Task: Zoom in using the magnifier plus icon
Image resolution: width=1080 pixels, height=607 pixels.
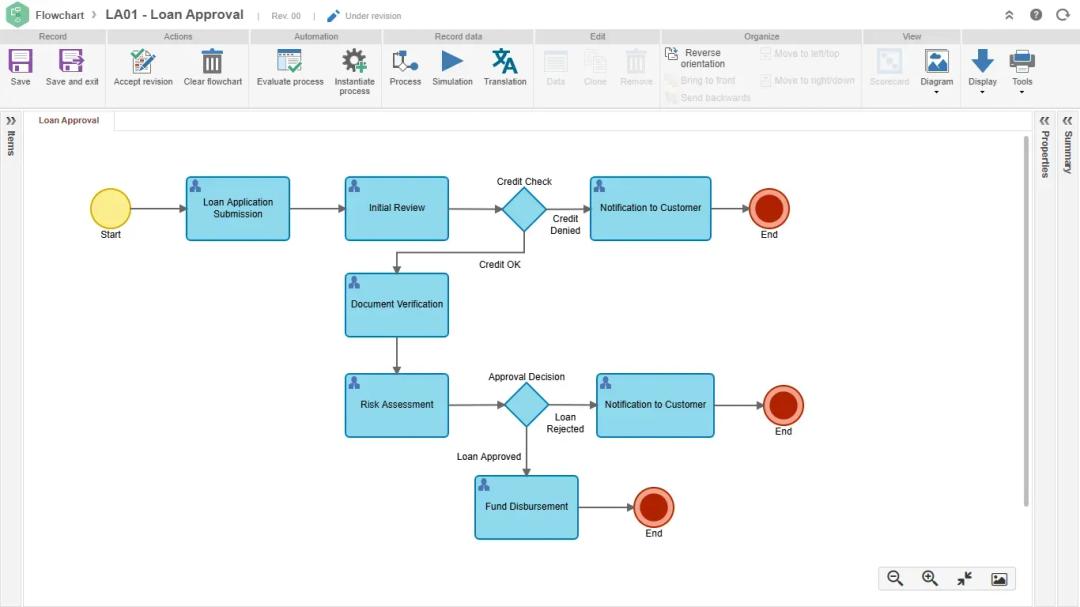Action: click(x=930, y=578)
